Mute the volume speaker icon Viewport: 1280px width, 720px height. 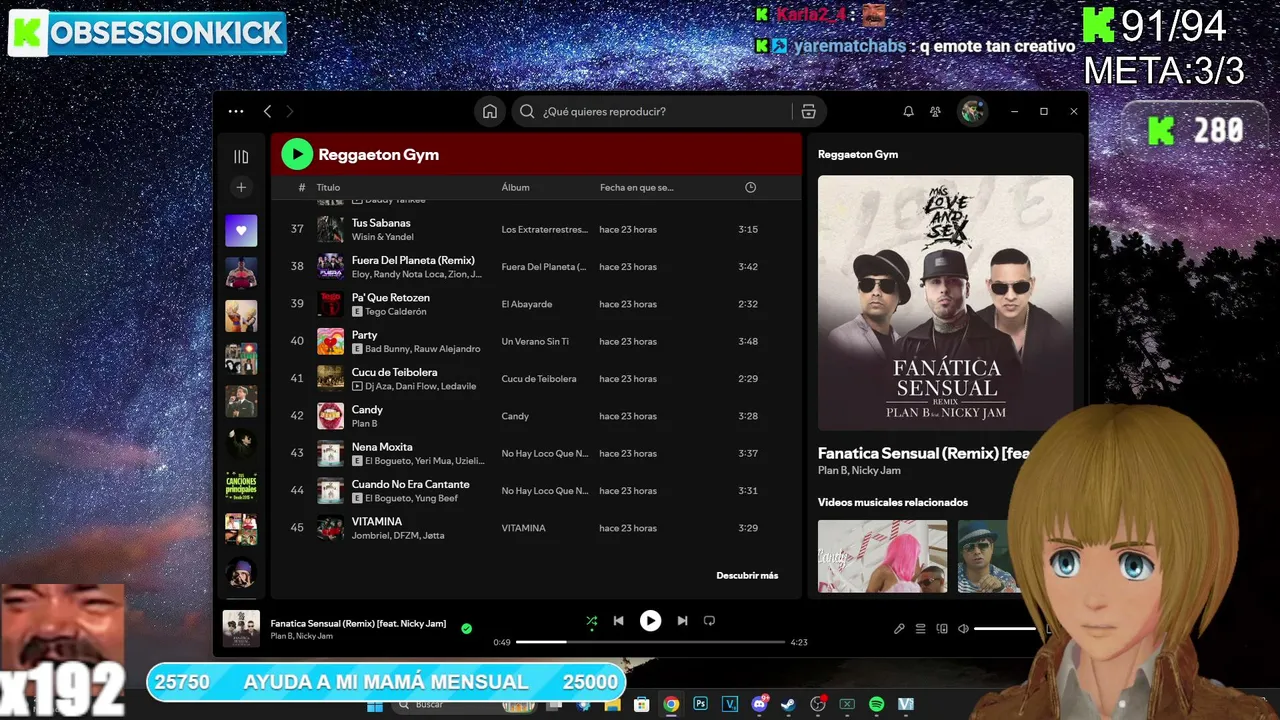tap(963, 629)
